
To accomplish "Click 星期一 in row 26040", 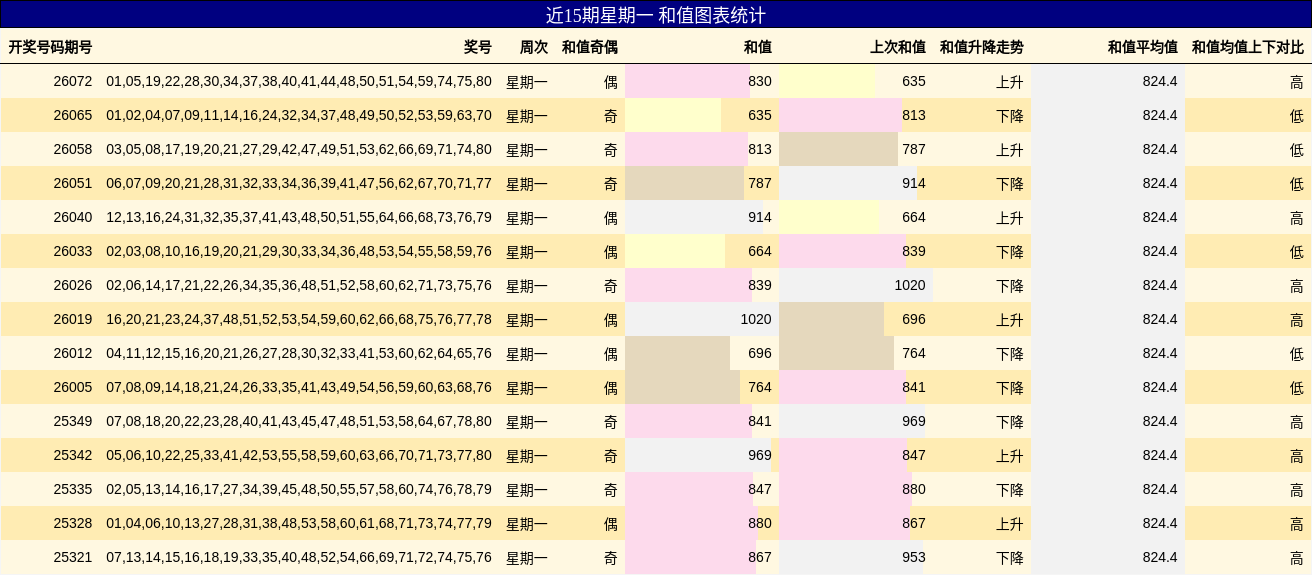I will (527, 217).
